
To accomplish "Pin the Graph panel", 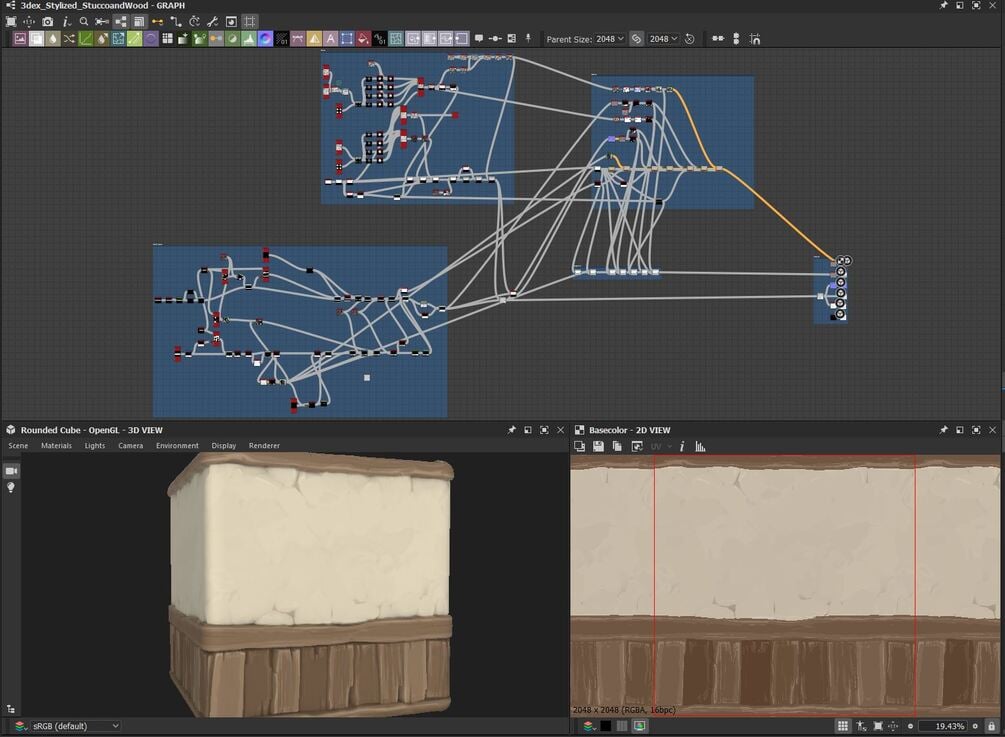I will [x=943, y=6].
